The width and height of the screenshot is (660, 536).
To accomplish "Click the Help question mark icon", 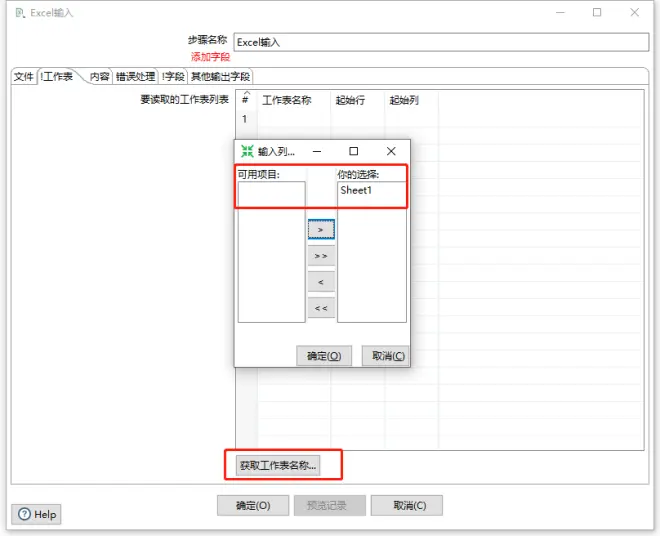I will point(24,514).
